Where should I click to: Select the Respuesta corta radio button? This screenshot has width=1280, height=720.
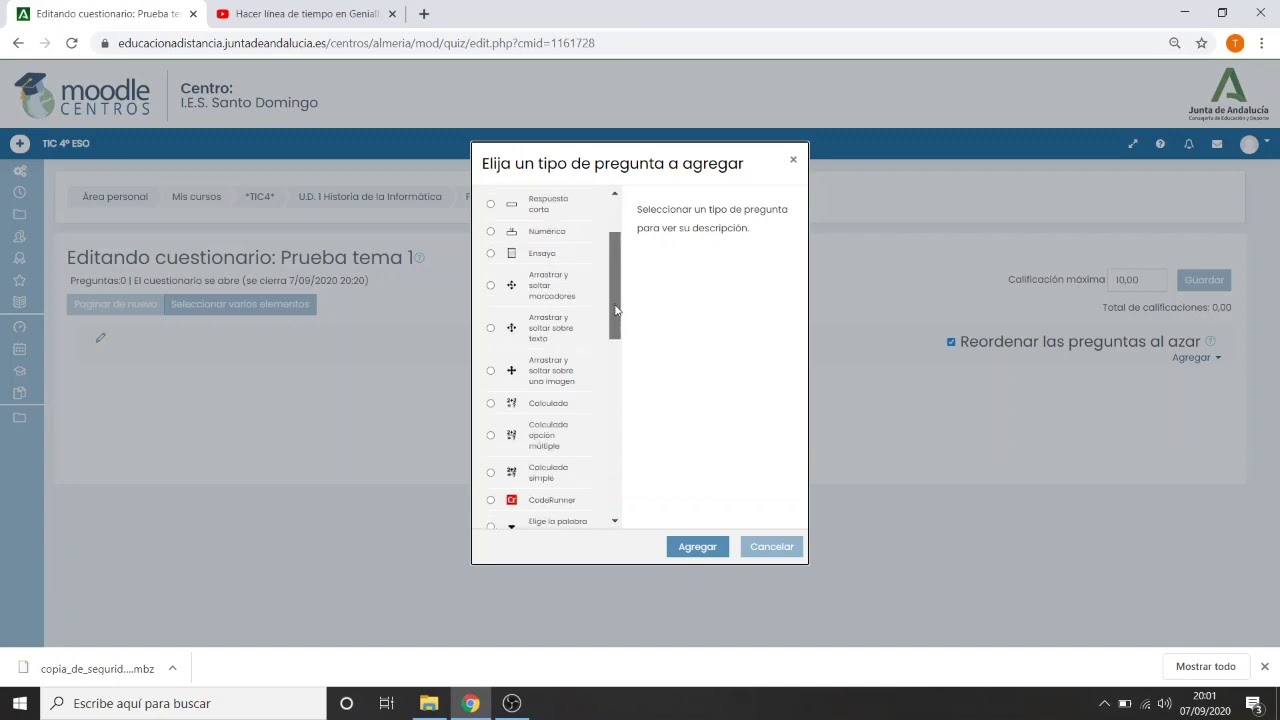[x=490, y=204]
